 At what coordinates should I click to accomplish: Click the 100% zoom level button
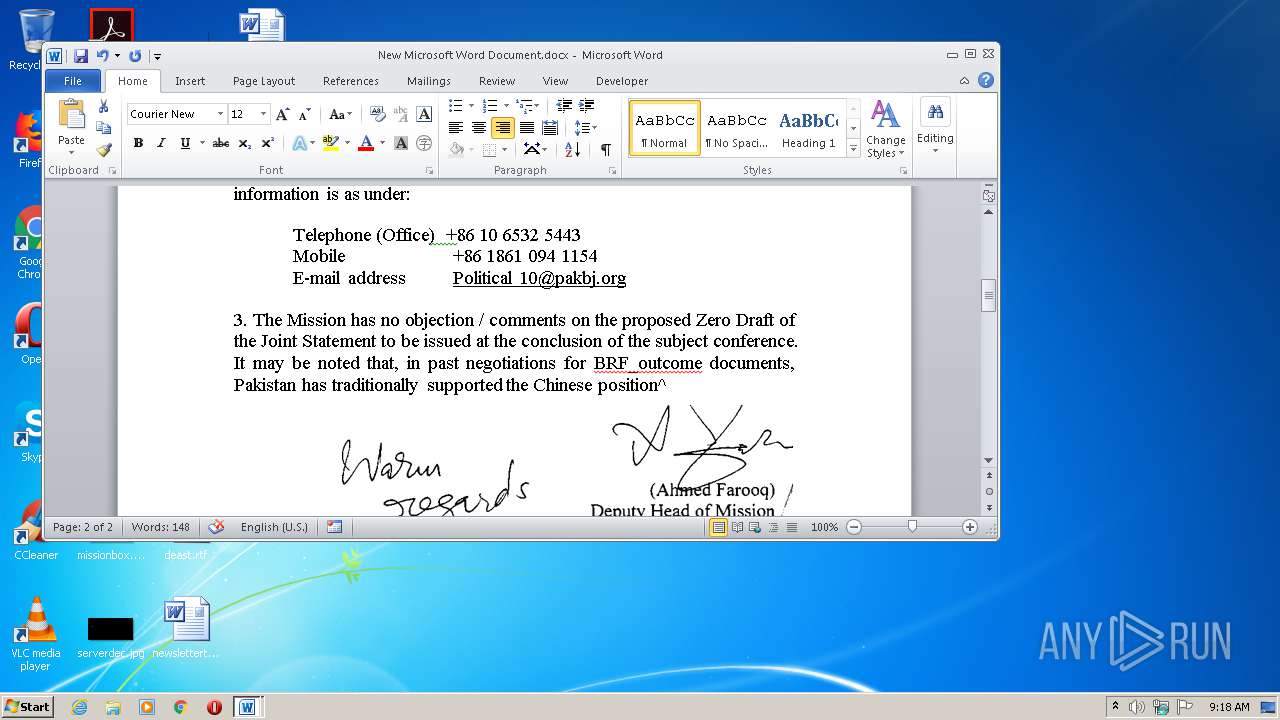pyautogui.click(x=824, y=527)
